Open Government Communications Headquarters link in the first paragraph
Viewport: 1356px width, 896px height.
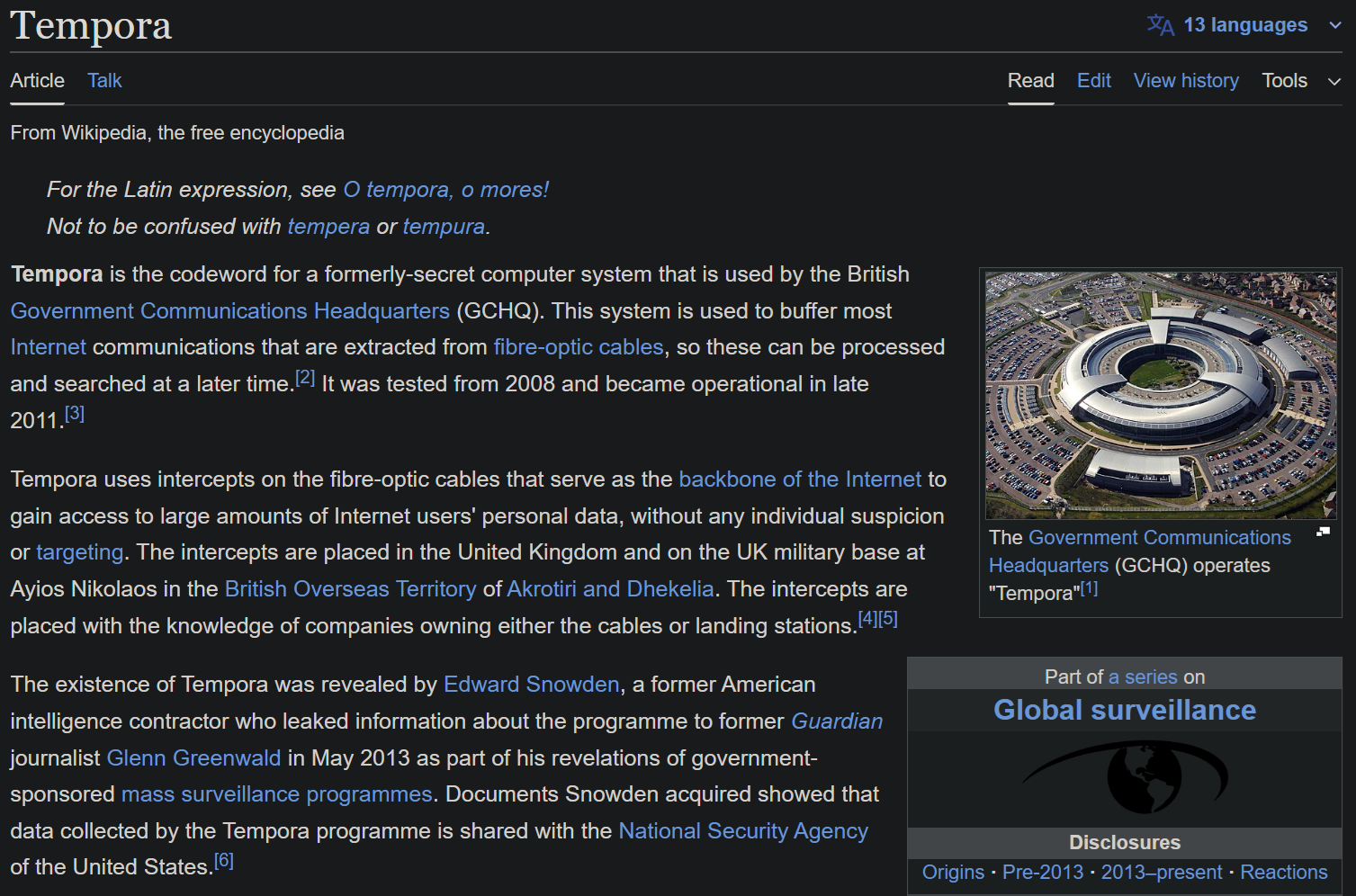(x=230, y=311)
